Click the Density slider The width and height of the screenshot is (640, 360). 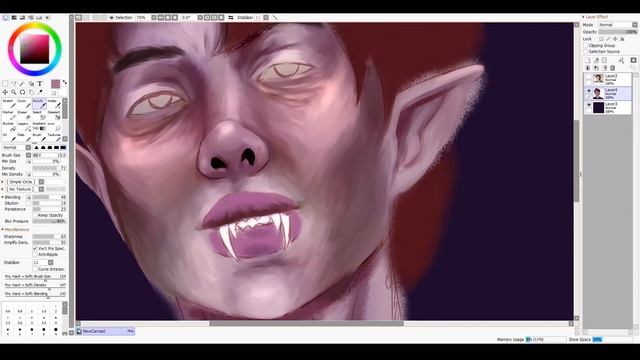pyautogui.click(x=49, y=168)
